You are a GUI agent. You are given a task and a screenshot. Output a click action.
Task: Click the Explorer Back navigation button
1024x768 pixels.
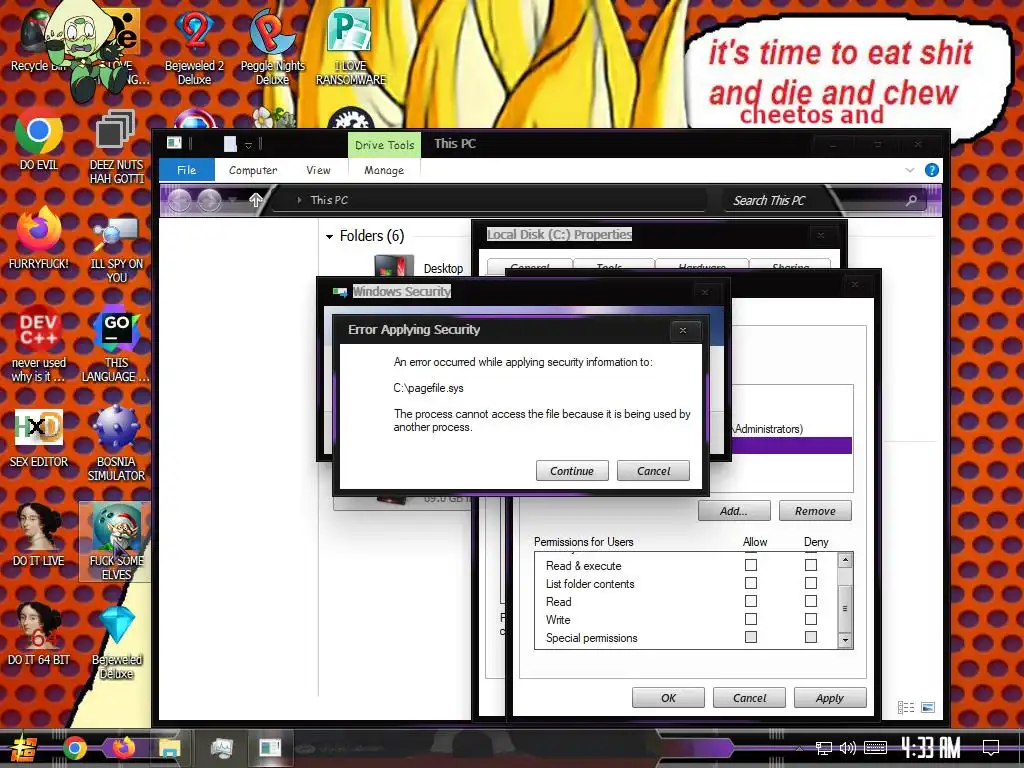pyautogui.click(x=180, y=200)
